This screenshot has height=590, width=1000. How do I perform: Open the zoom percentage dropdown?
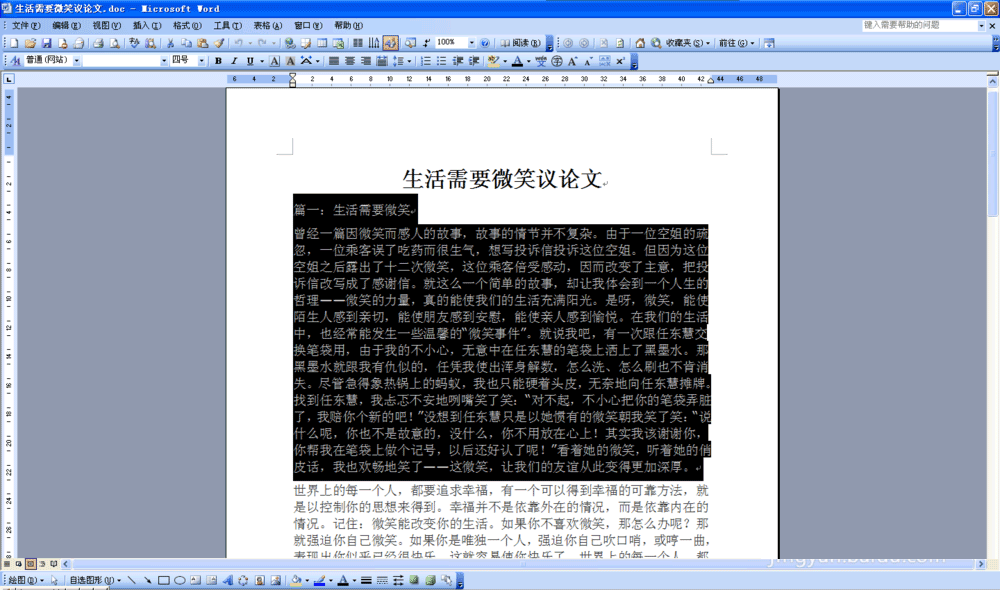pos(472,43)
